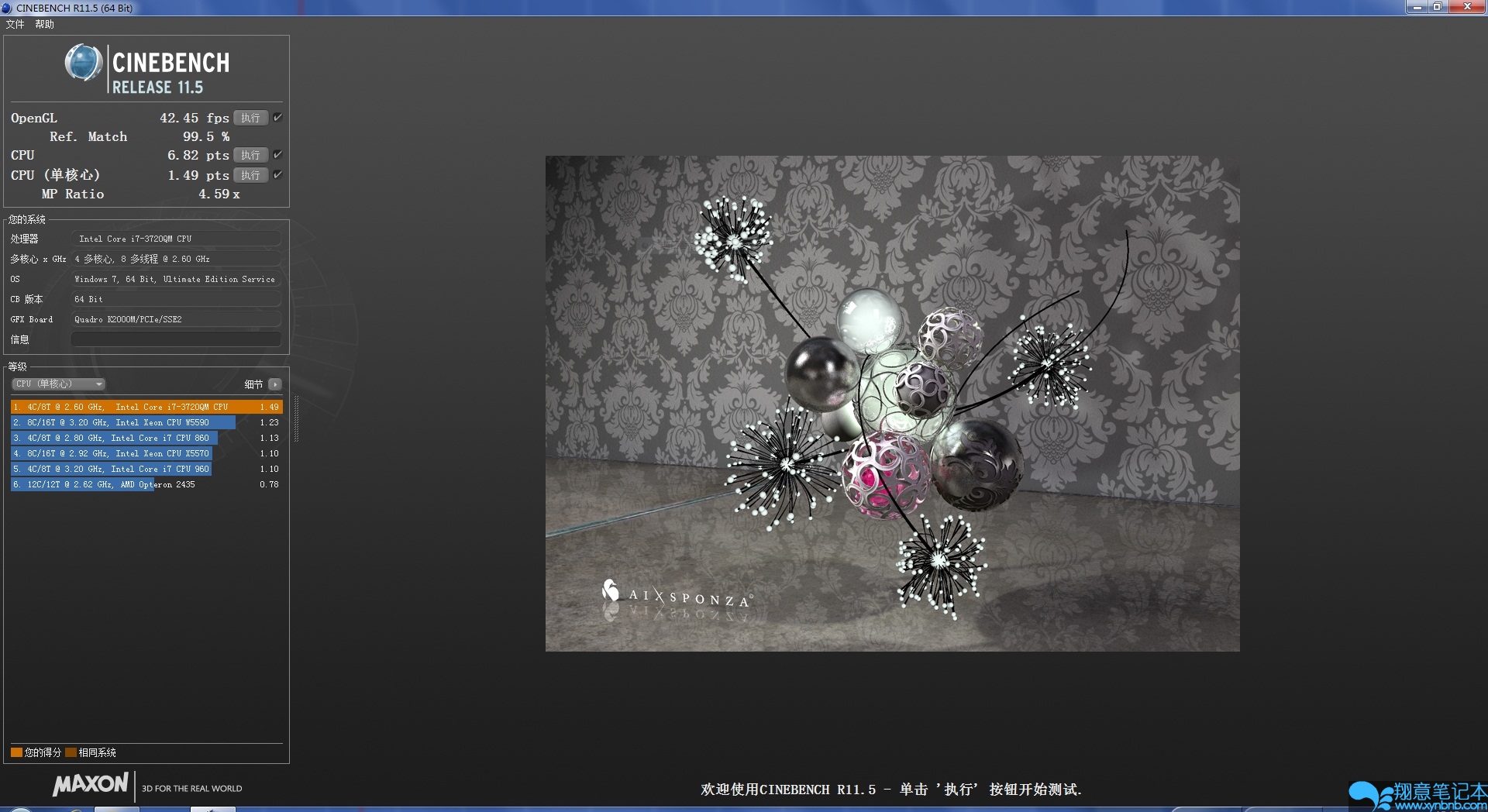
Task: Select ranking row AMD Opteron 2435
Action: coord(146,484)
